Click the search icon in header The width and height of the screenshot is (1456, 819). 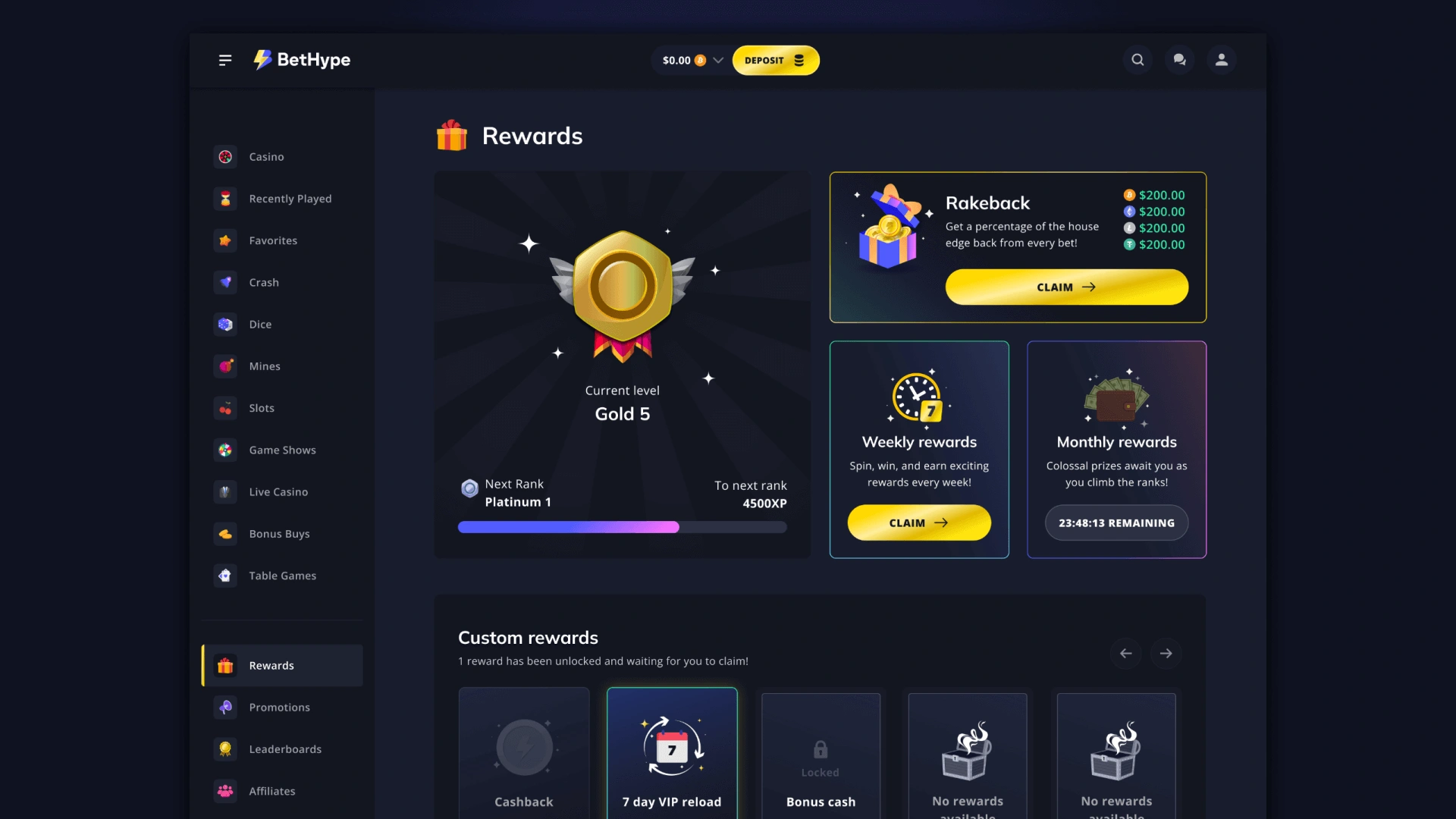click(1137, 60)
